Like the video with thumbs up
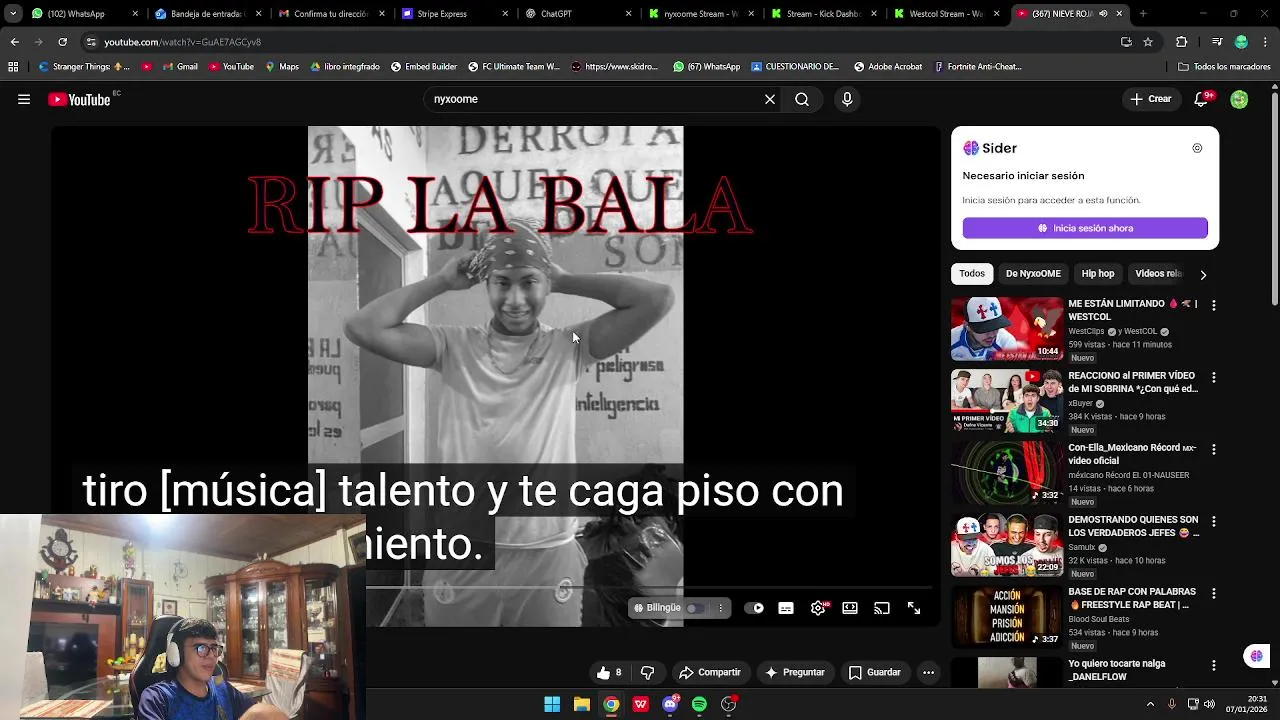The width and height of the screenshot is (1280, 720). [x=610, y=673]
